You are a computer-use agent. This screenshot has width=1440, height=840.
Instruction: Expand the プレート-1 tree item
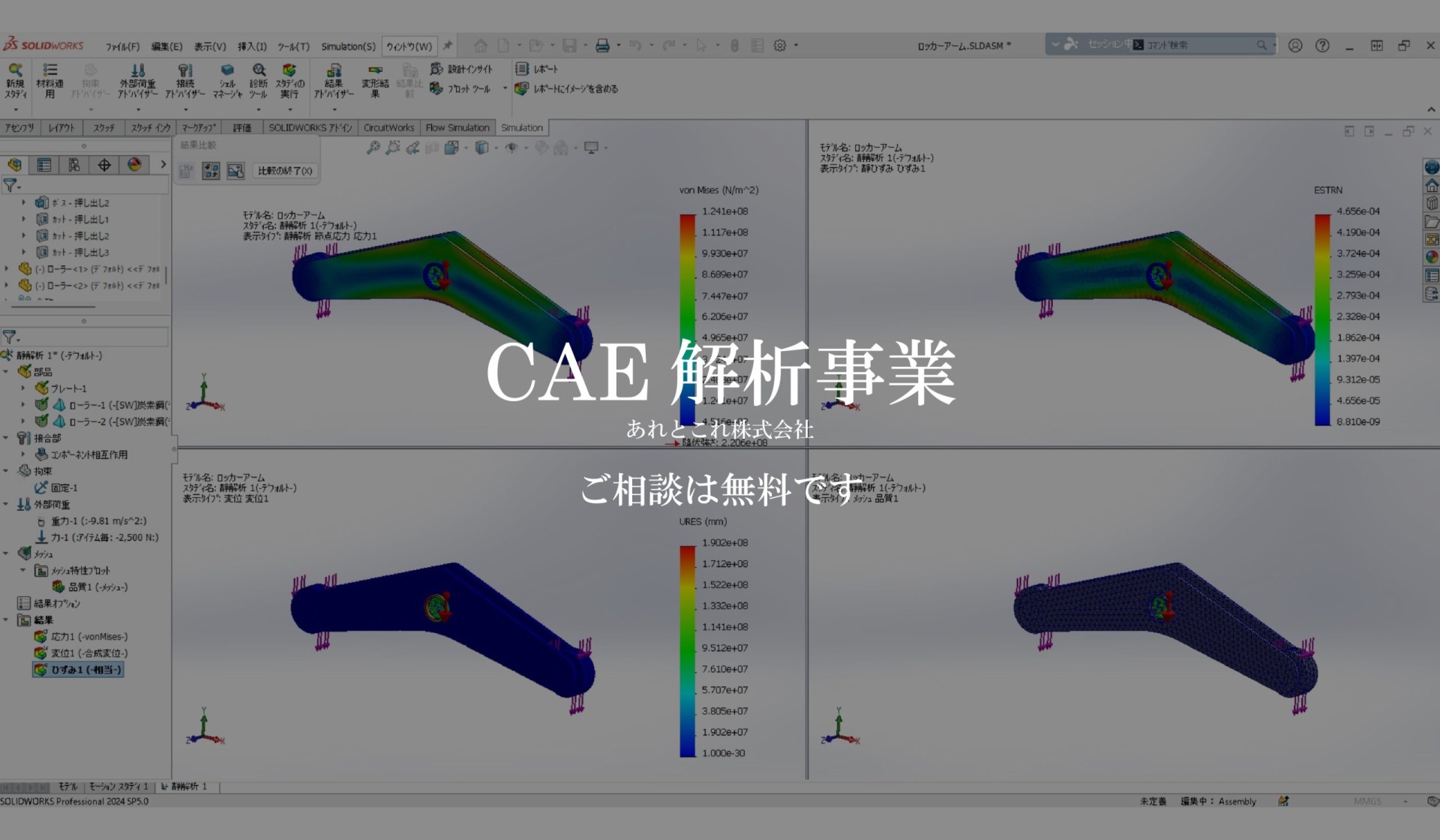(x=22, y=388)
